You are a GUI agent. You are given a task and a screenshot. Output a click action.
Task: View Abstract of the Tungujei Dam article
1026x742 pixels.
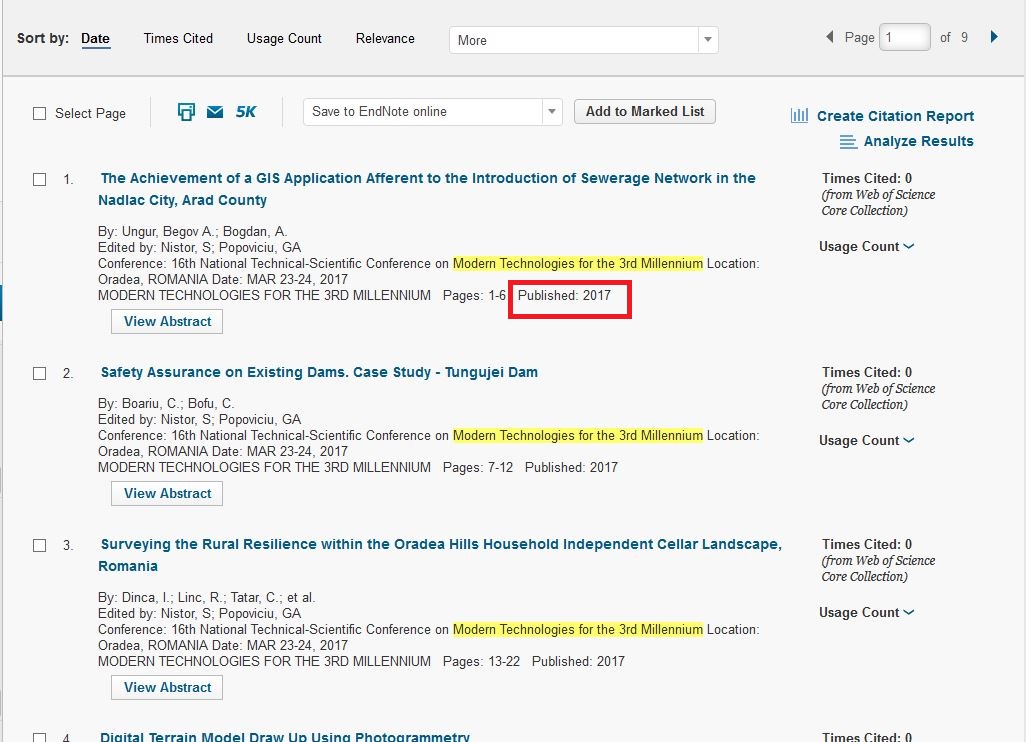[167, 494]
